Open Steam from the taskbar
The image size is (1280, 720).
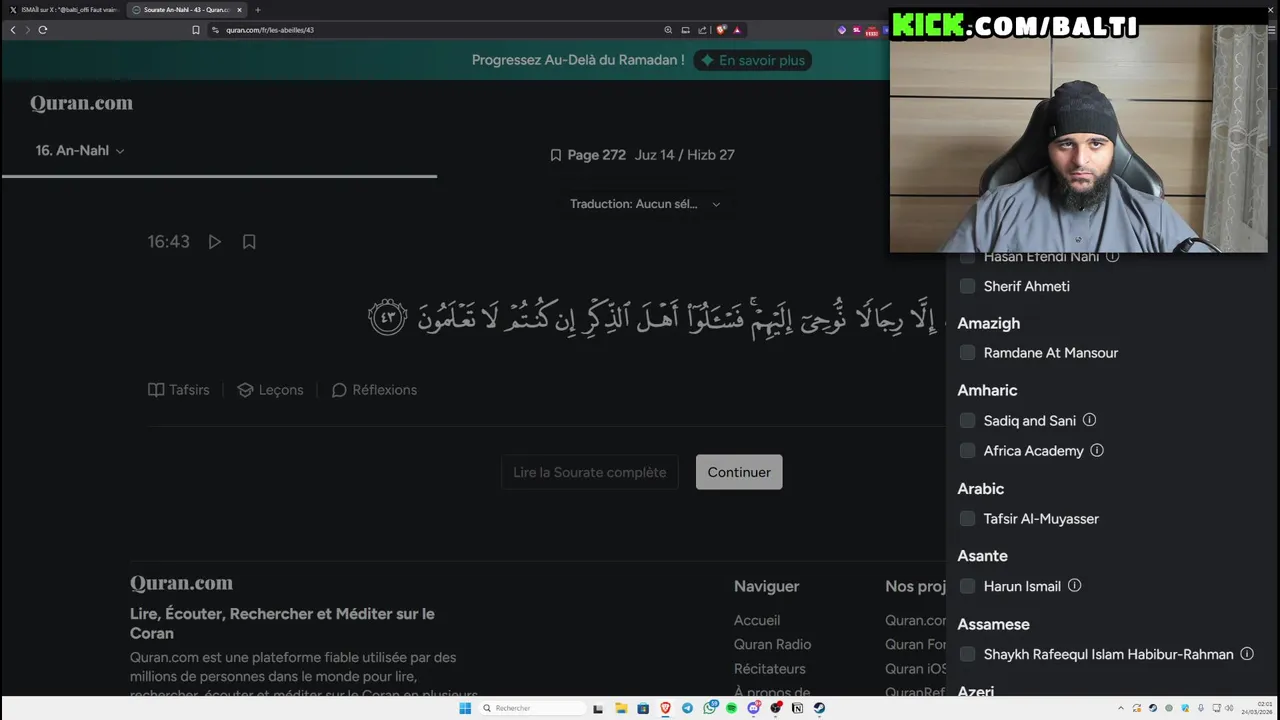(819, 708)
